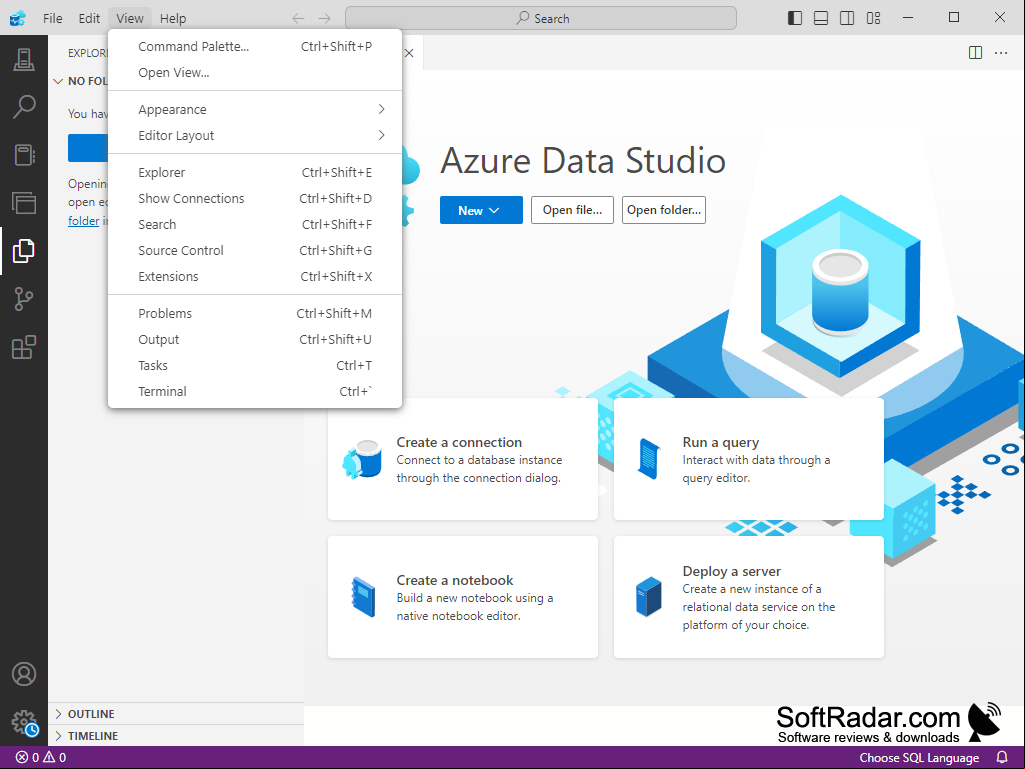Click the Create a notebook icon
1025x769 pixels.
[x=363, y=597]
